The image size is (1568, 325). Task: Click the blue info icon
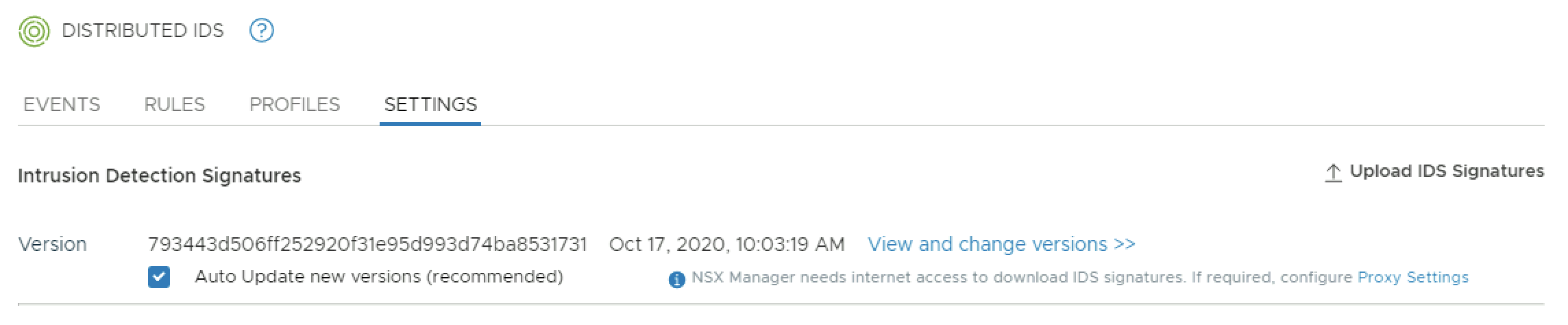pos(676,279)
